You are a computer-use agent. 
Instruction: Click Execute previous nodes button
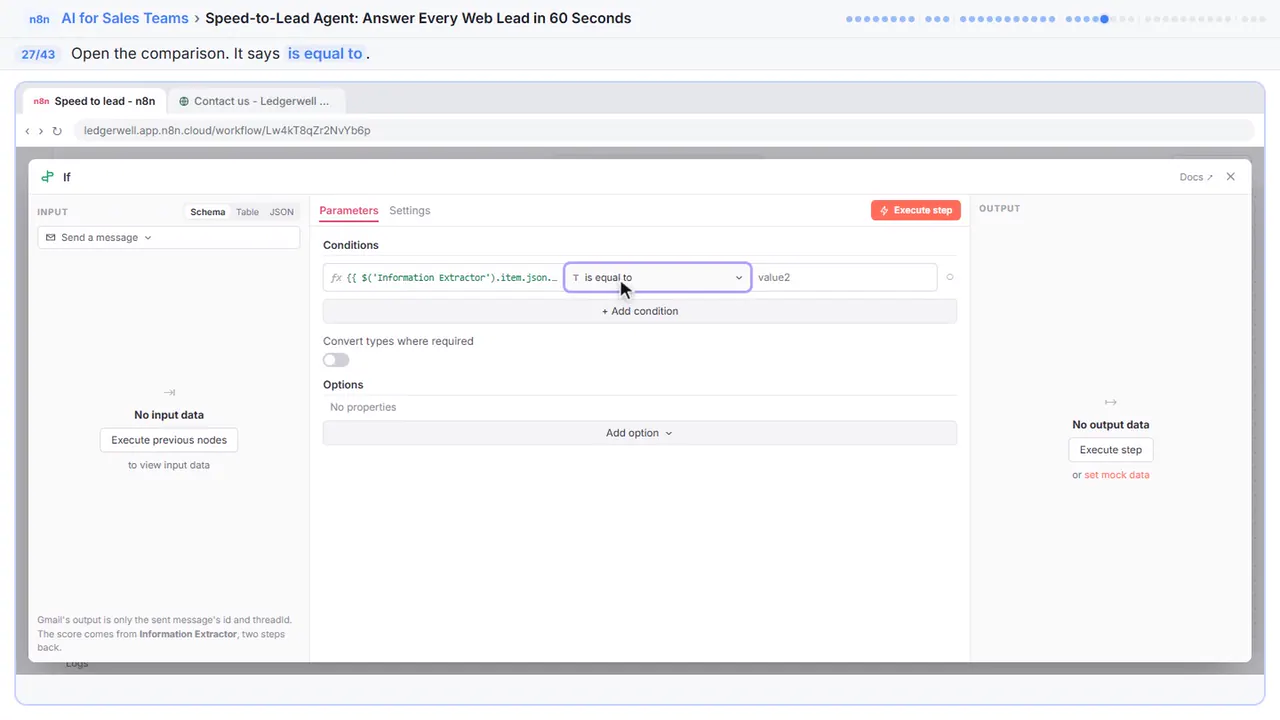(x=169, y=440)
